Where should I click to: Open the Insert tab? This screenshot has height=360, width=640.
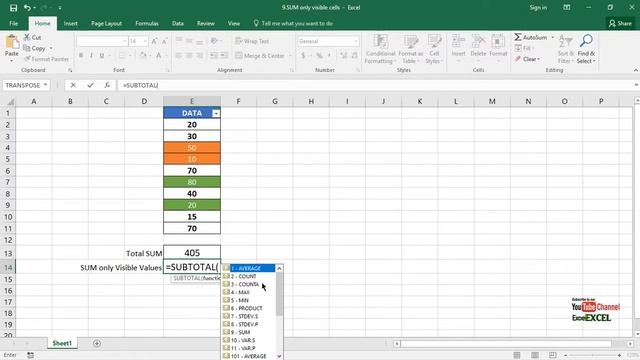(x=71, y=23)
